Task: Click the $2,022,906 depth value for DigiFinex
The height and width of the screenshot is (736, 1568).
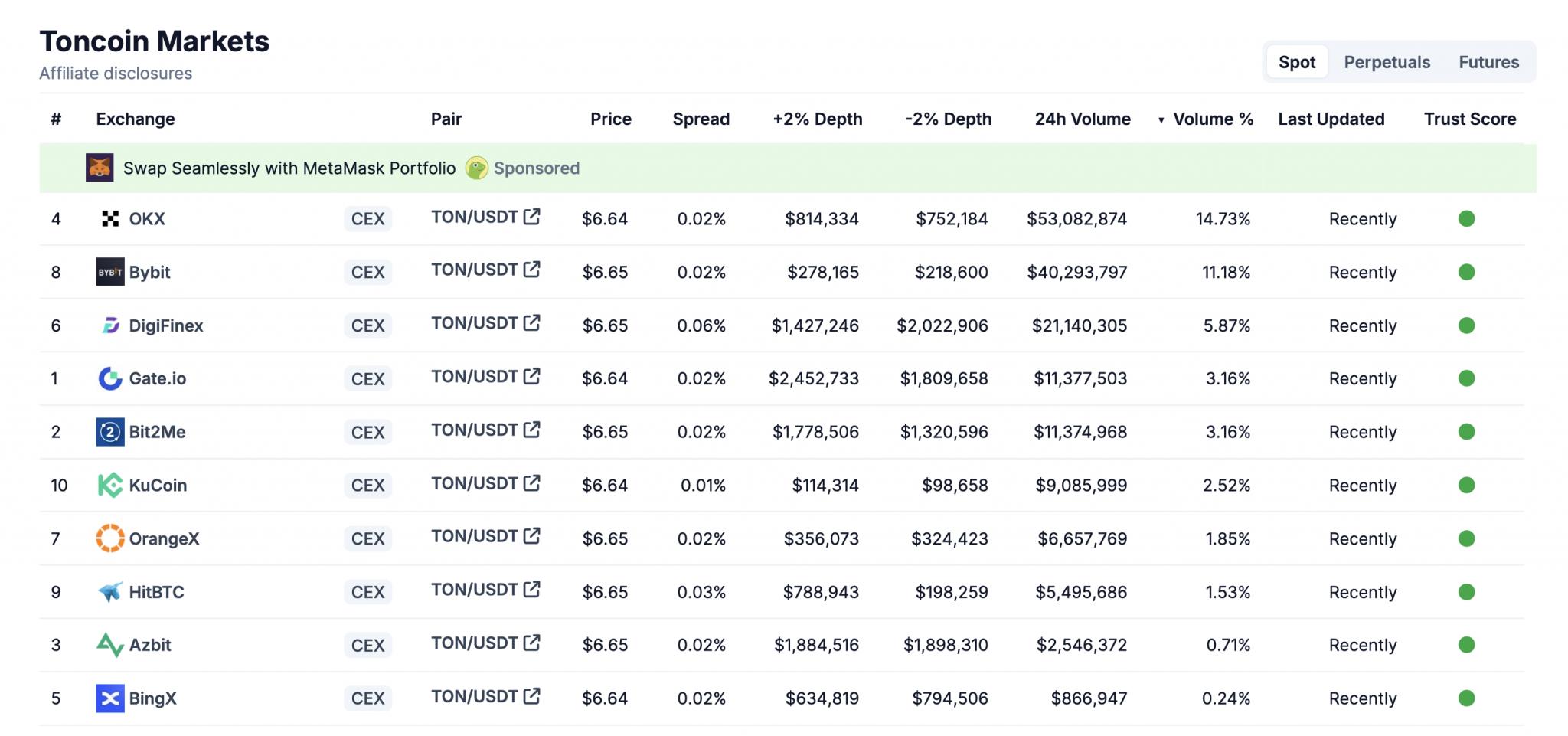Action: tap(942, 325)
